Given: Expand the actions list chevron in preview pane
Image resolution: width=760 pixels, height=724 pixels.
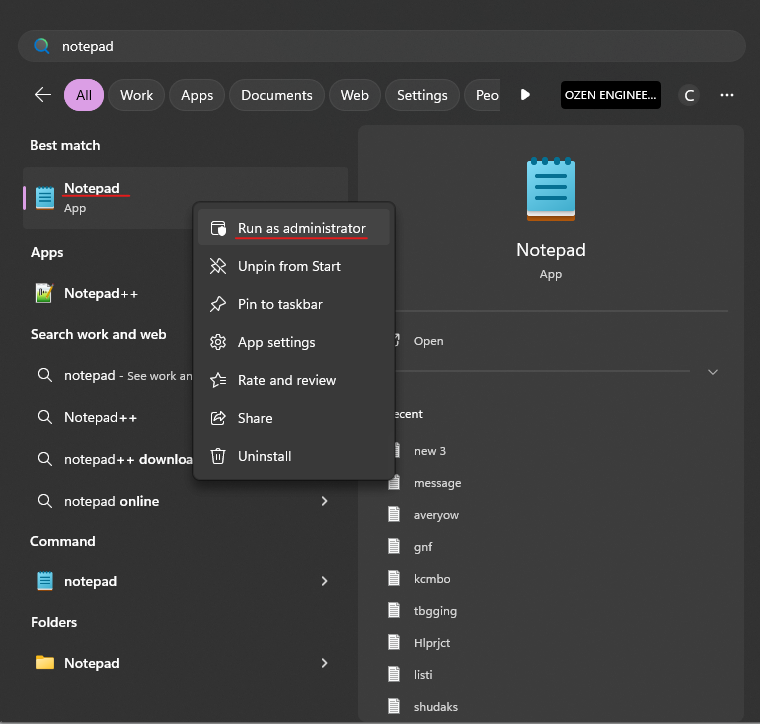Looking at the screenshot, I should tap(713, 372).
